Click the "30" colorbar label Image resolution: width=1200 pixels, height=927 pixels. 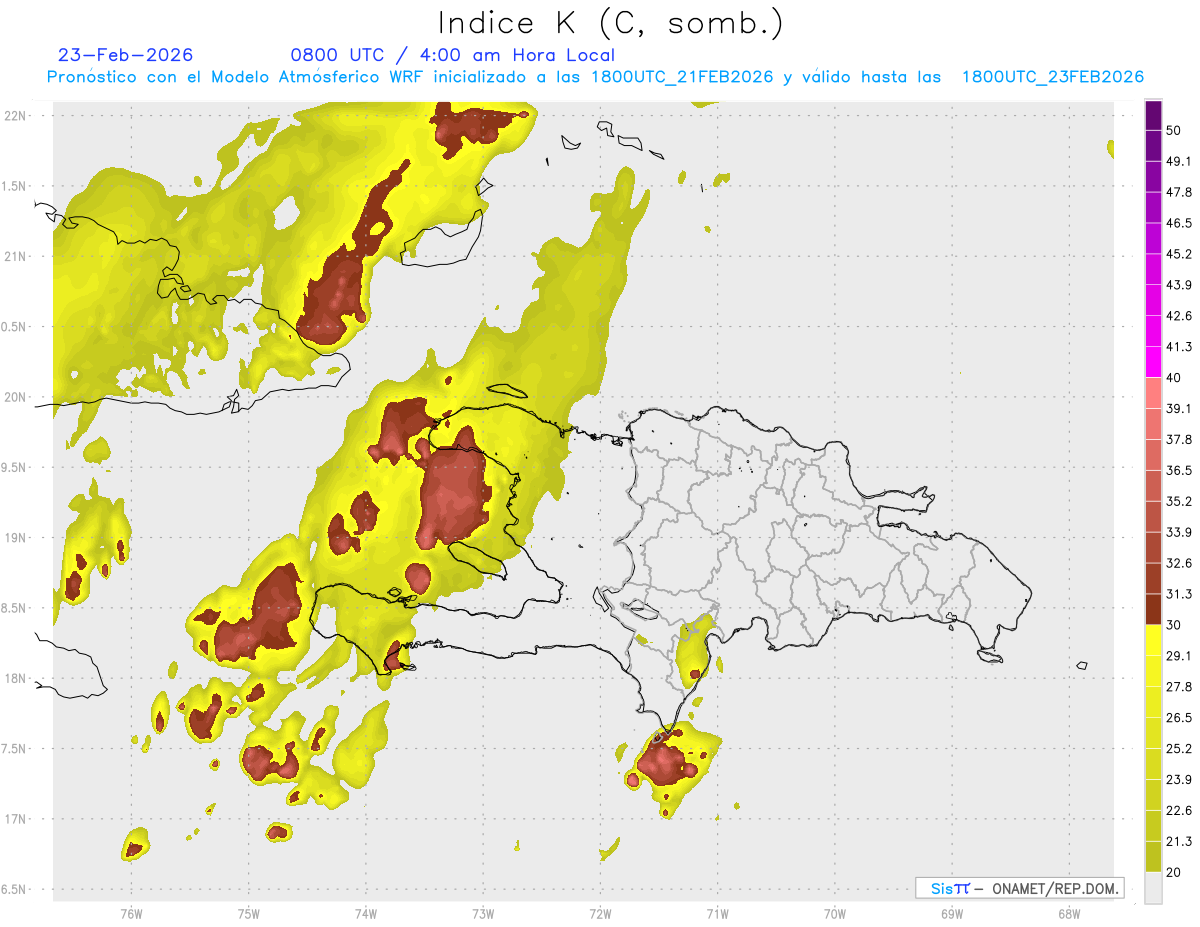[x=1174, y=625]
